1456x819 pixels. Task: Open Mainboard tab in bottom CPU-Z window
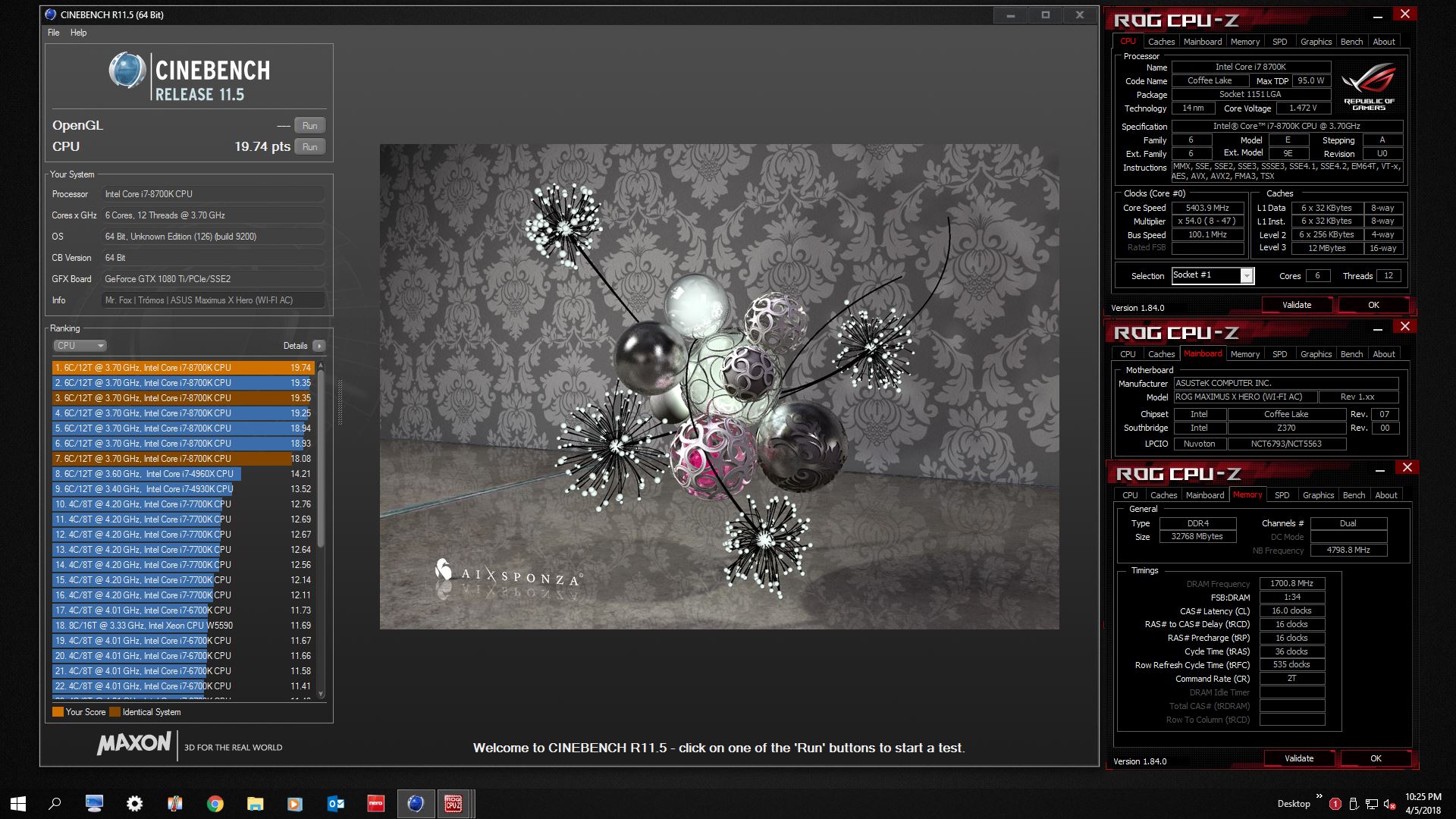[x=1204, y=495]
